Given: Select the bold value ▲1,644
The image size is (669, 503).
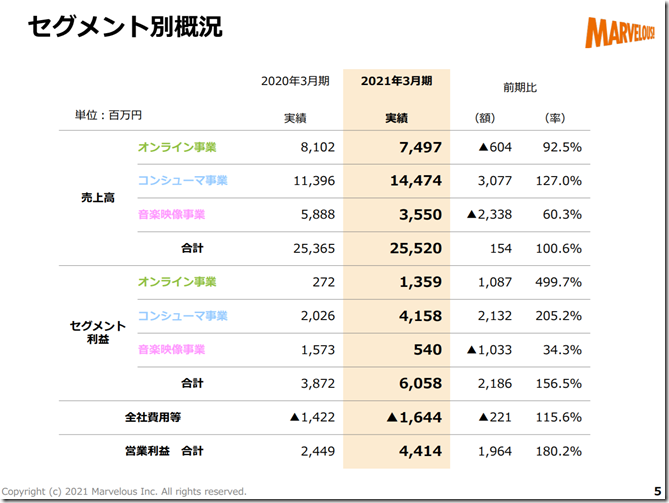Looking at the screenshot, I should tap(414, 417).
